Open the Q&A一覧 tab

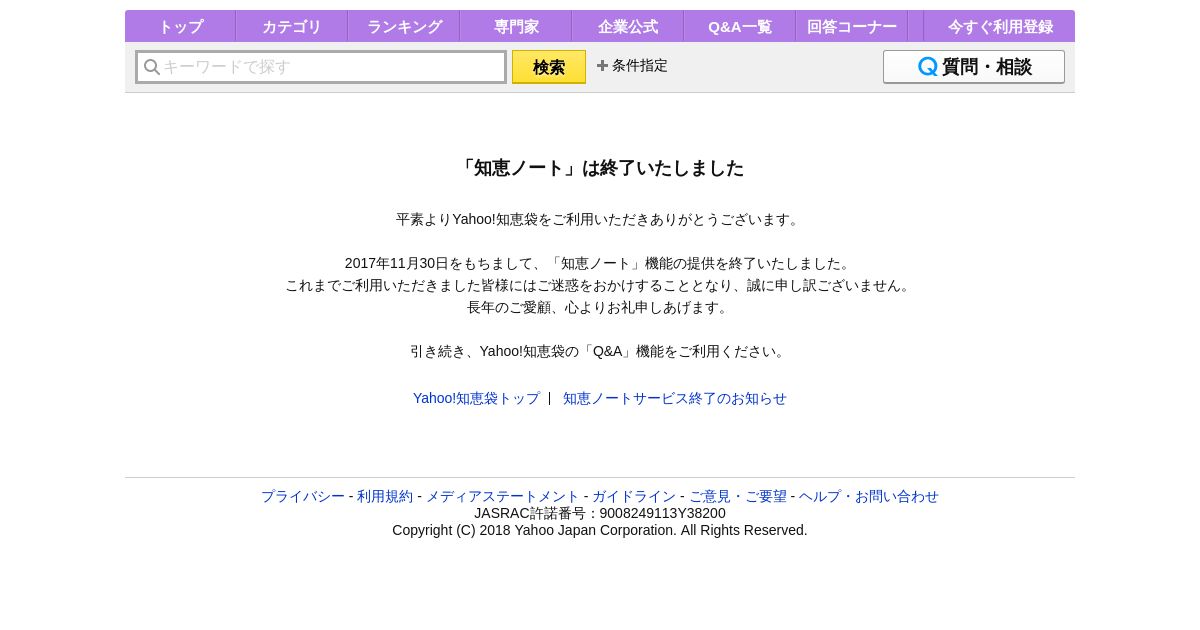(740, 27)
